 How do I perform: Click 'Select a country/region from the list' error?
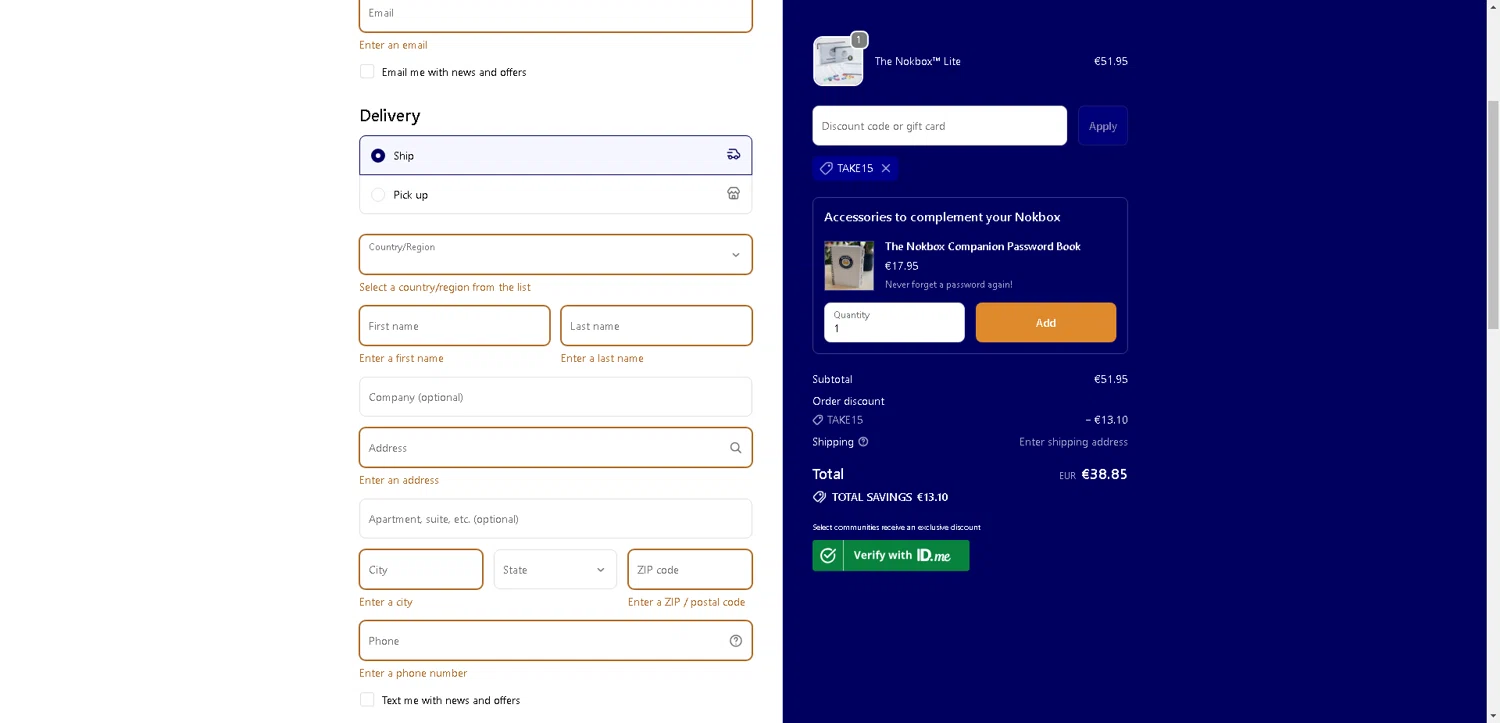445,287
